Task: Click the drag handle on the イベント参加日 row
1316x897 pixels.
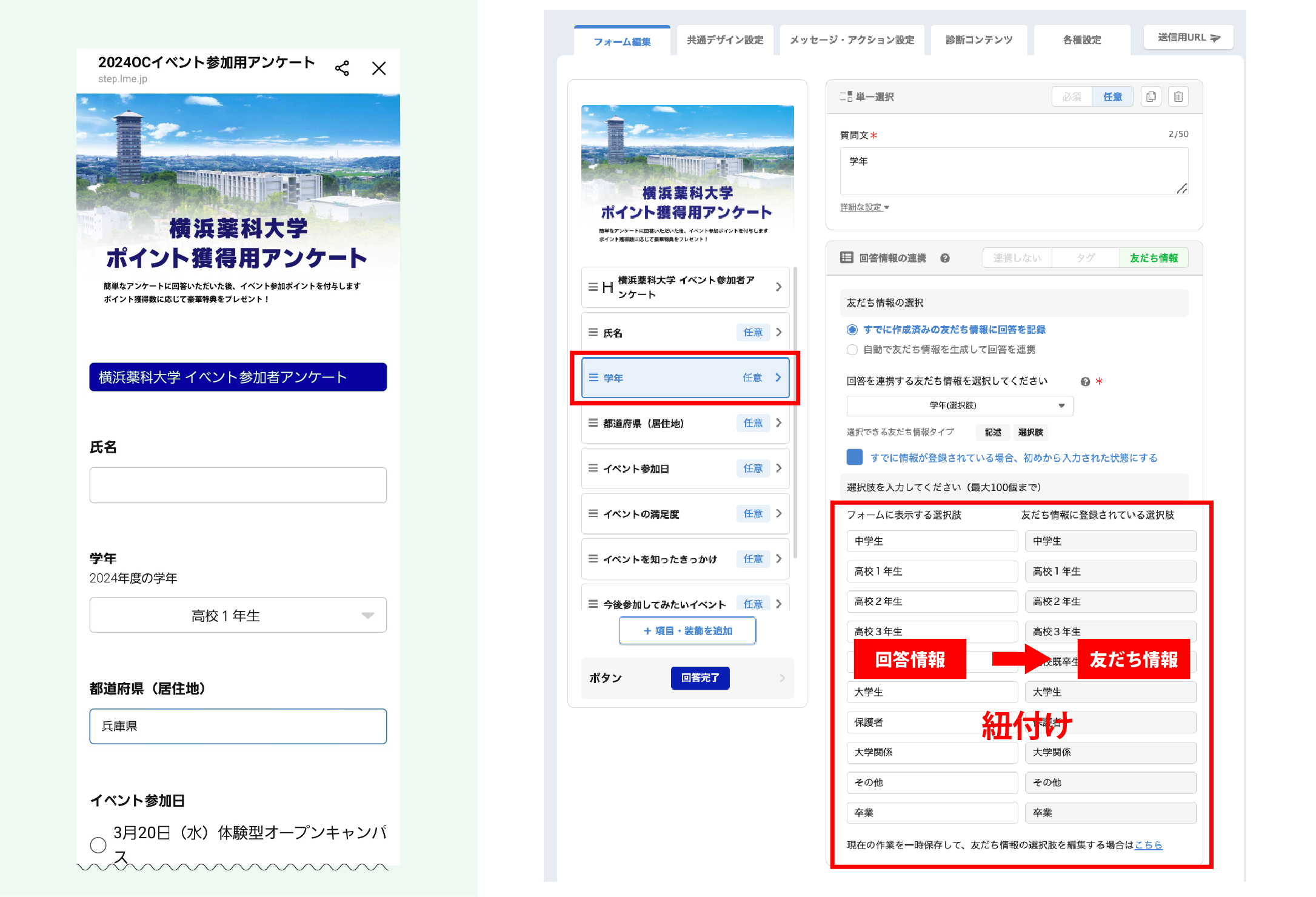Action: (593, 469)
